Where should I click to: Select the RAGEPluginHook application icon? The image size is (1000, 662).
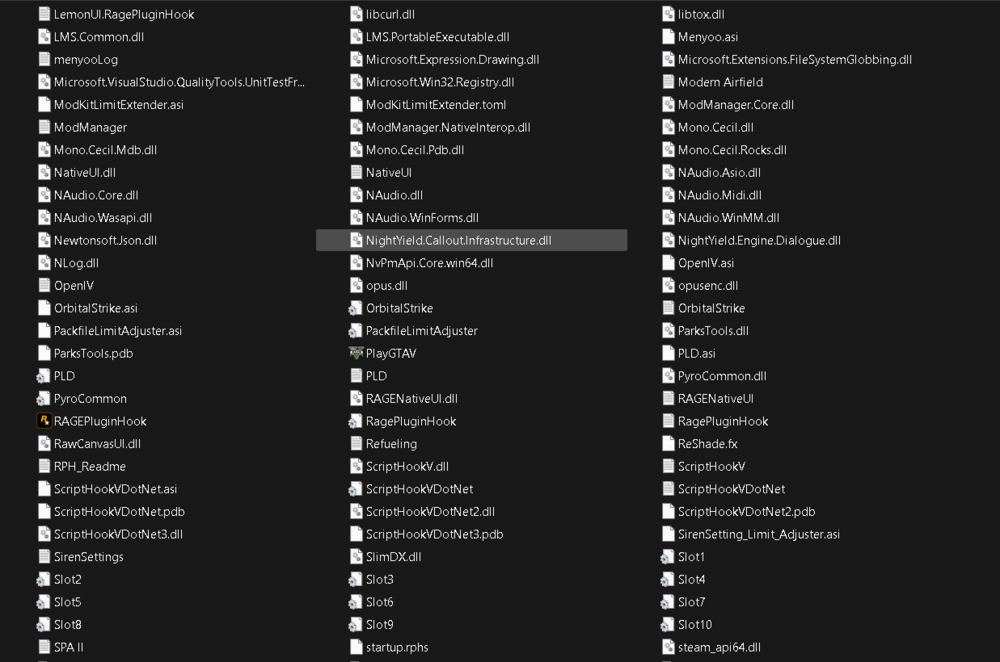click(44, 421)
